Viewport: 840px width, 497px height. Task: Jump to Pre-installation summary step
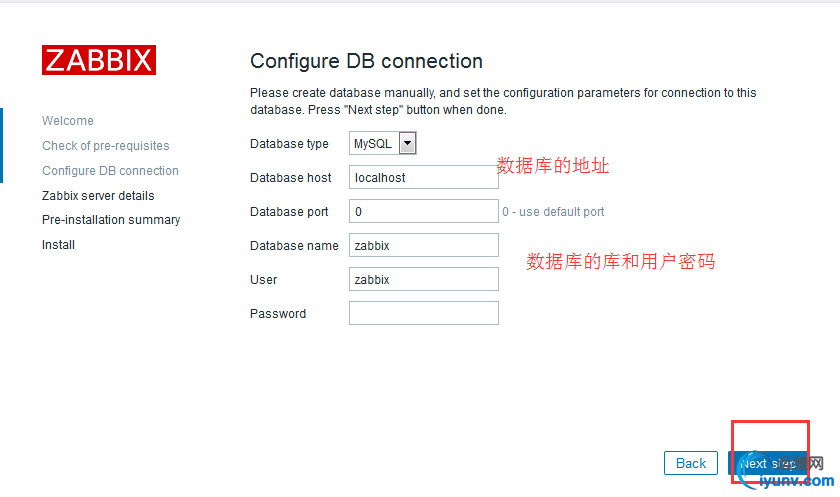click(111, 220)
